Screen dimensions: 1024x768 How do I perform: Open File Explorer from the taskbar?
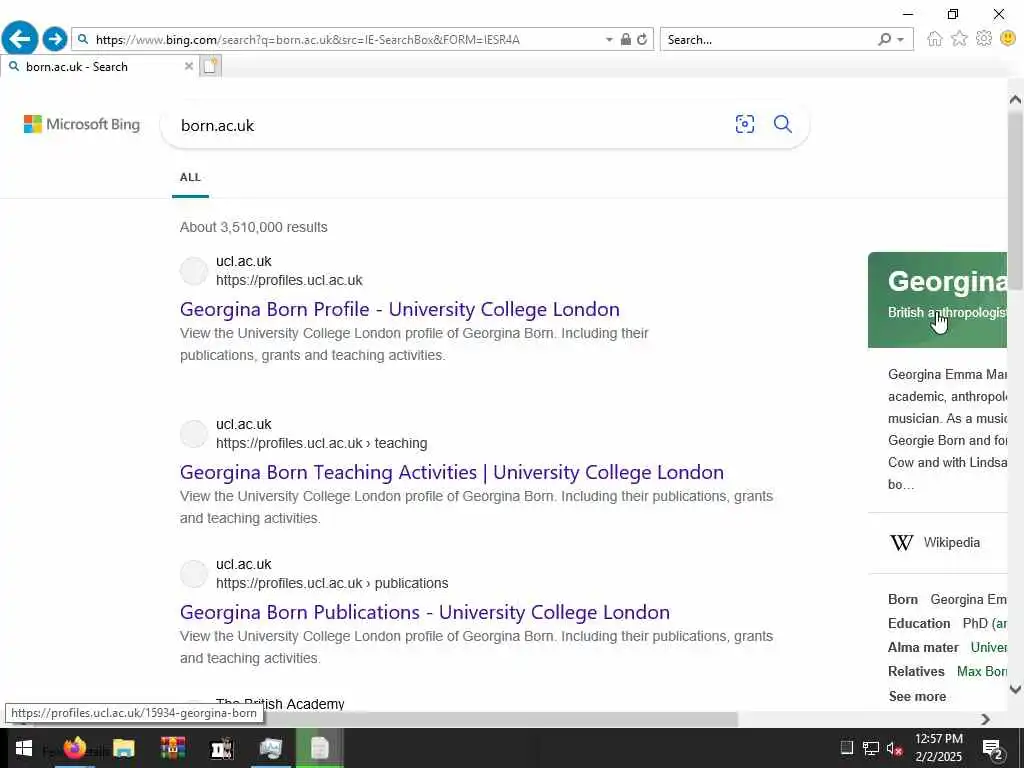(x=123, y=748)
